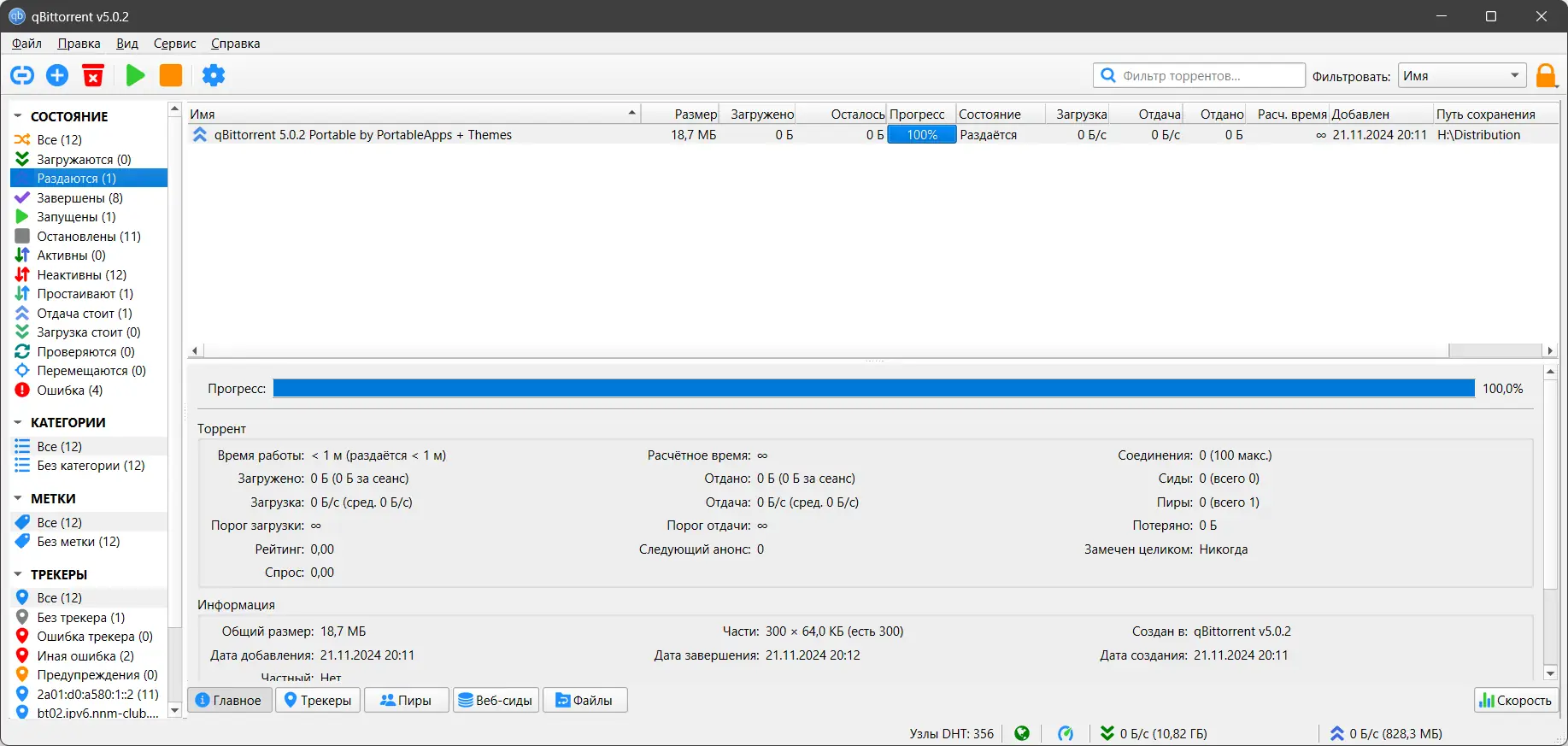Select 'Предупреждения (0)' tracker filter
The height and width of the screenshot is (746, 1568).
point(89,674)
